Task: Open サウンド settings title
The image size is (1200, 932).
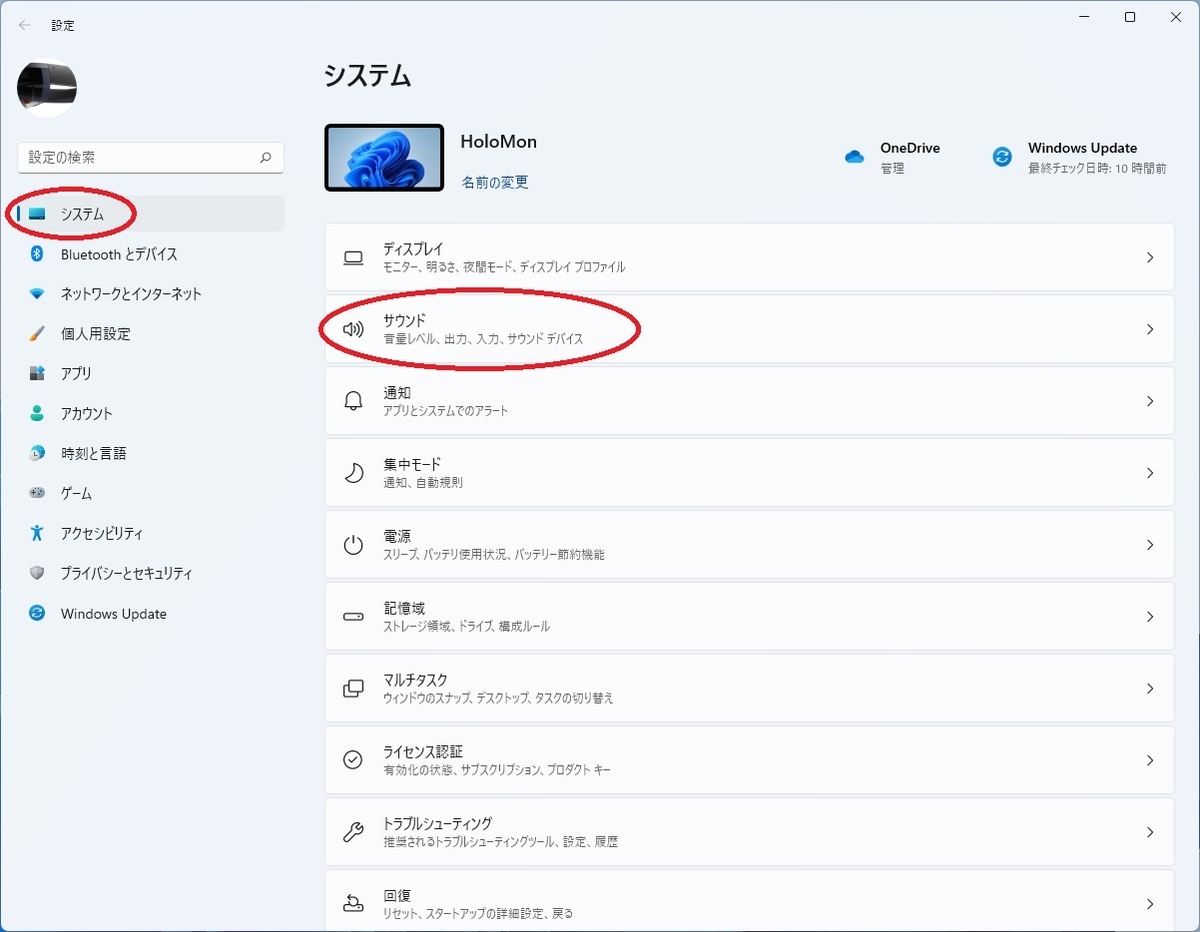Action: point(404,320)
